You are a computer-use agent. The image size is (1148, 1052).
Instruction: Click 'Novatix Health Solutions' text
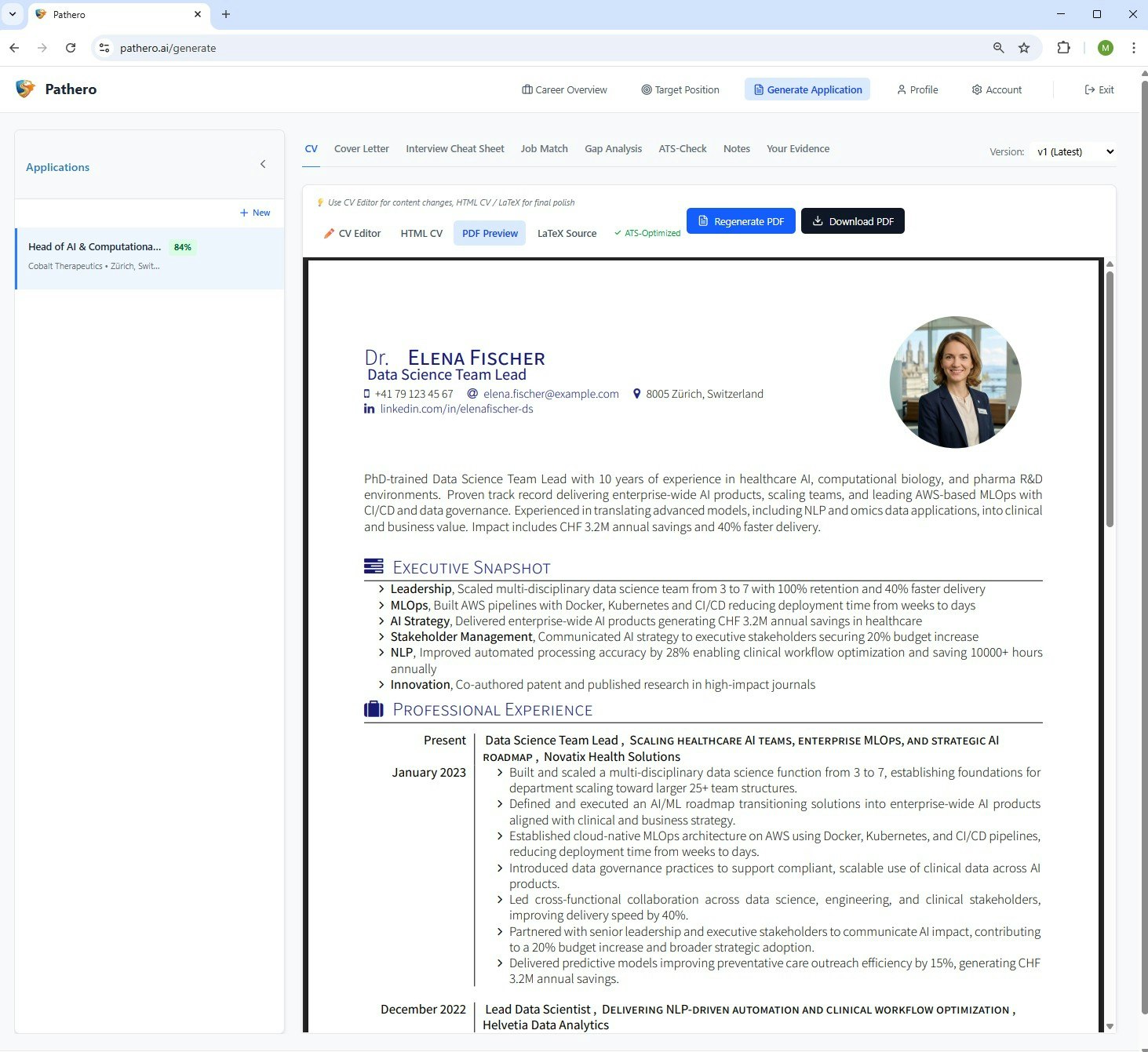(x=612, y=757)
